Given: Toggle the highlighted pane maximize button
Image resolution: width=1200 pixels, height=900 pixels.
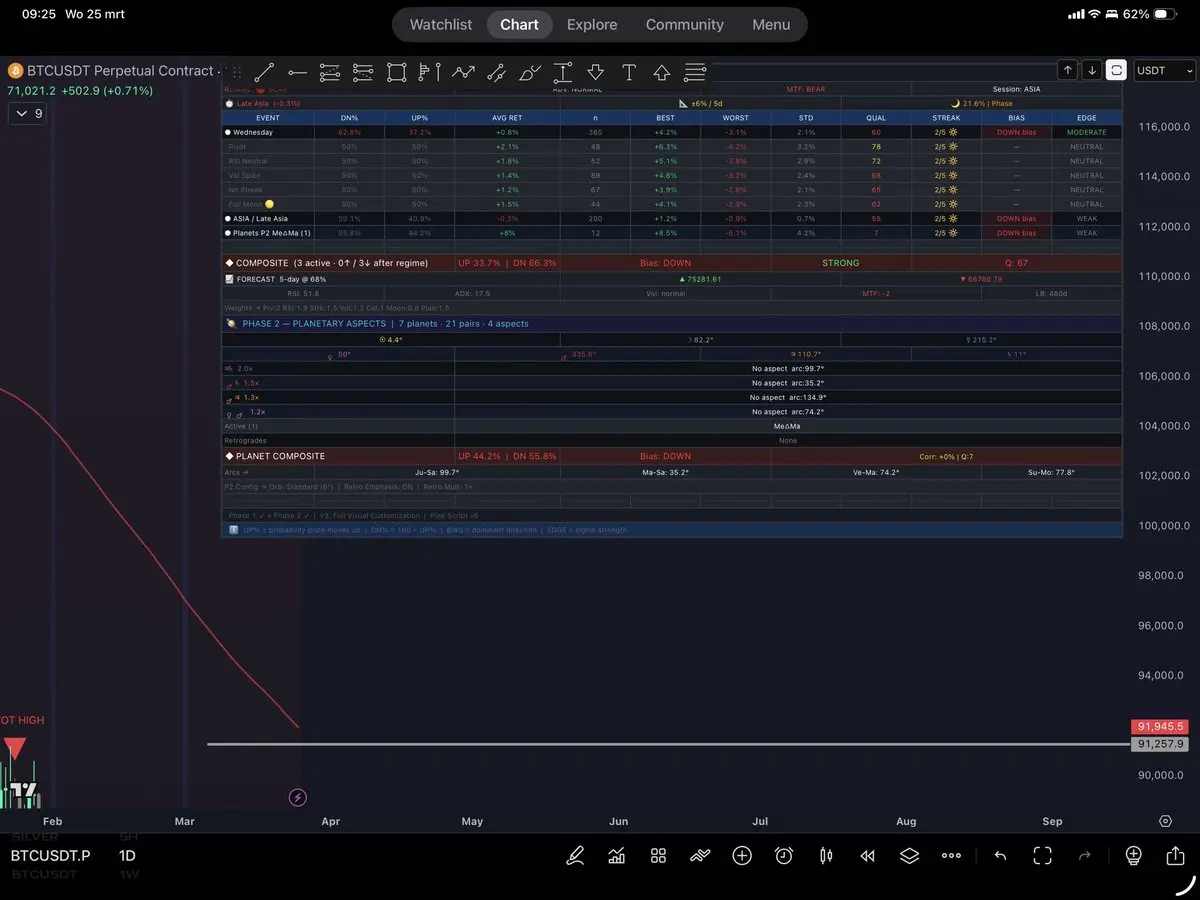Looking at the screenshot, I should pos(1116,70).
